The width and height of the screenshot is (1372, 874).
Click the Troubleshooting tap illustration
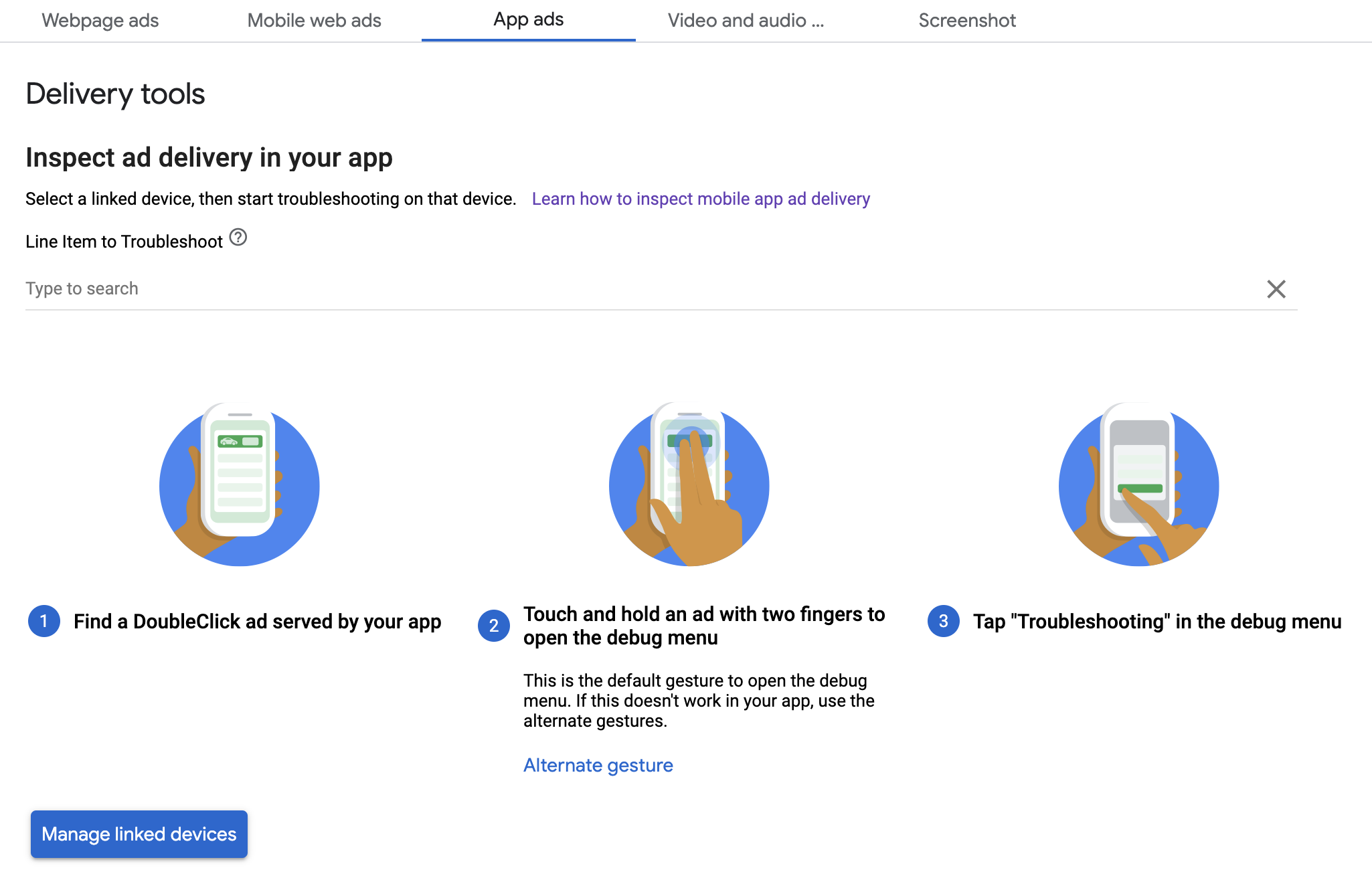point(1139,485)
